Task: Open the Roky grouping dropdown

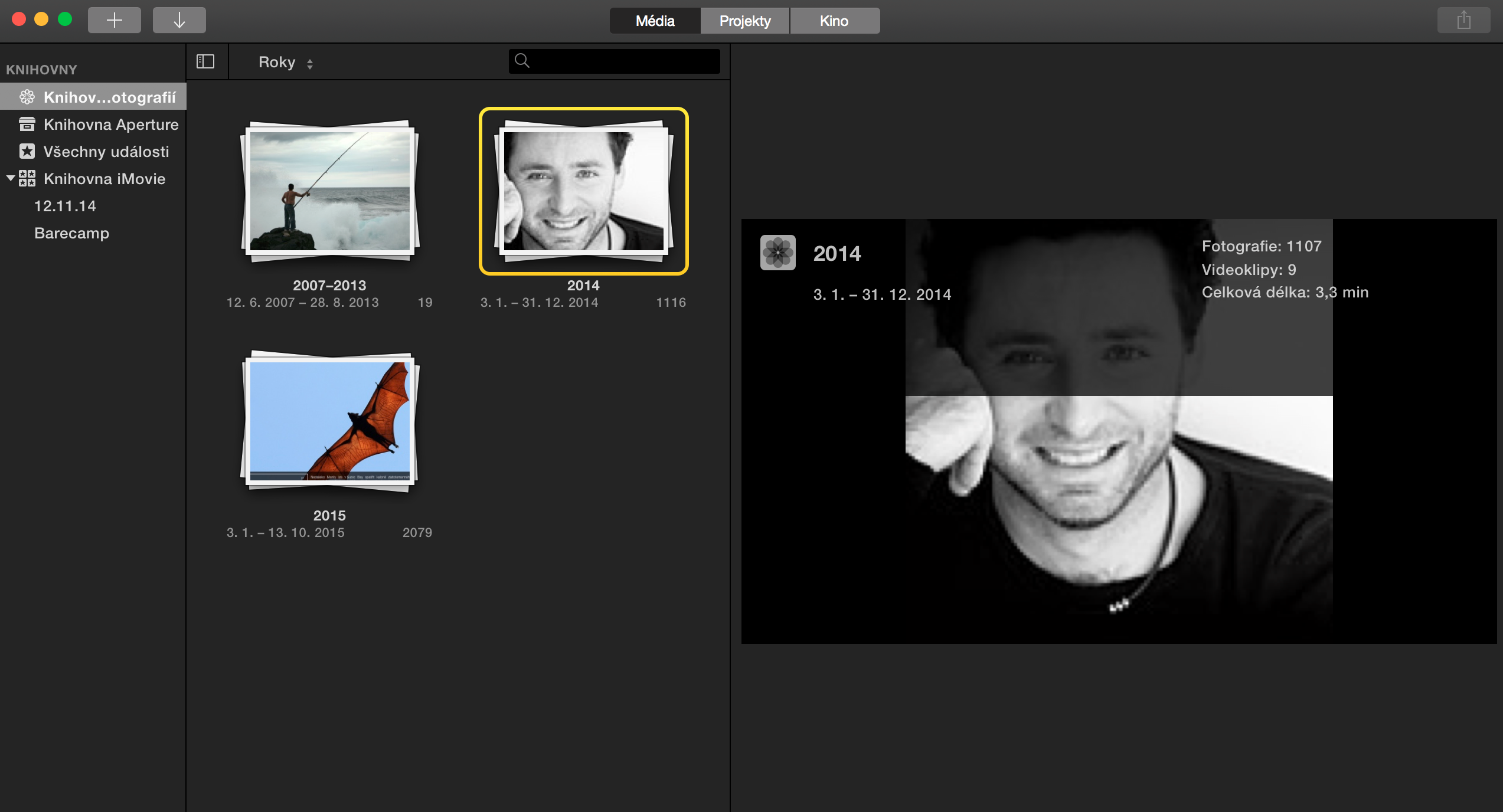Action: (286, 62)
